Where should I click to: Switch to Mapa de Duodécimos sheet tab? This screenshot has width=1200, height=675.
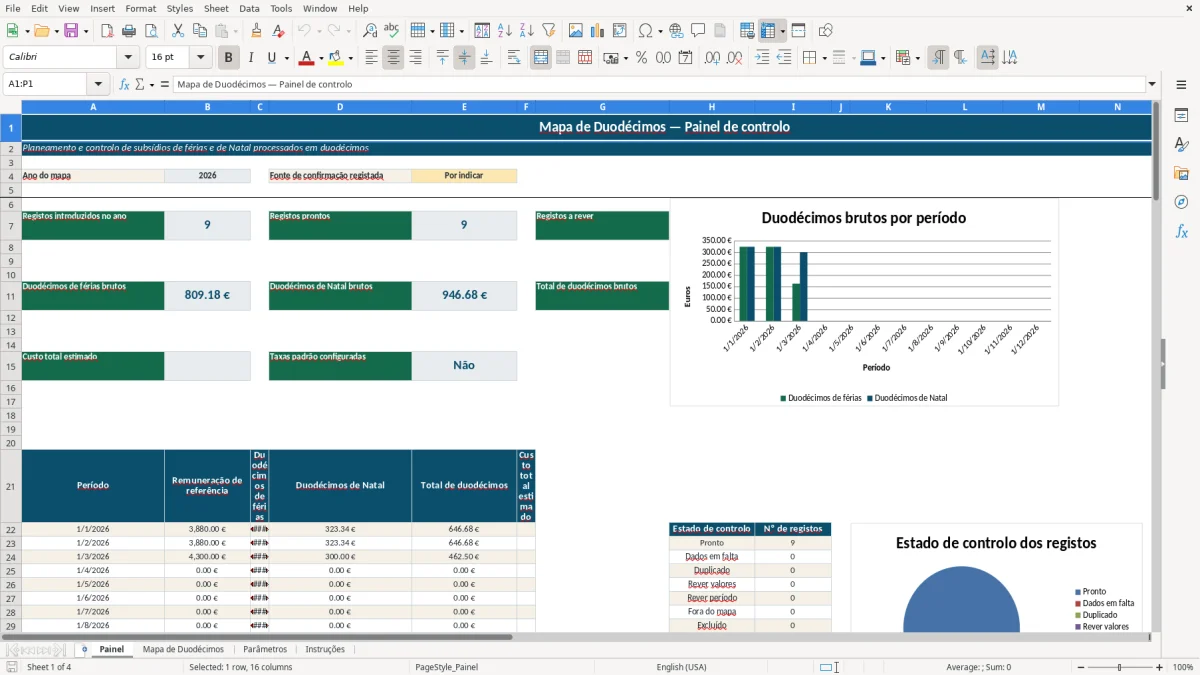click(183, 649)
